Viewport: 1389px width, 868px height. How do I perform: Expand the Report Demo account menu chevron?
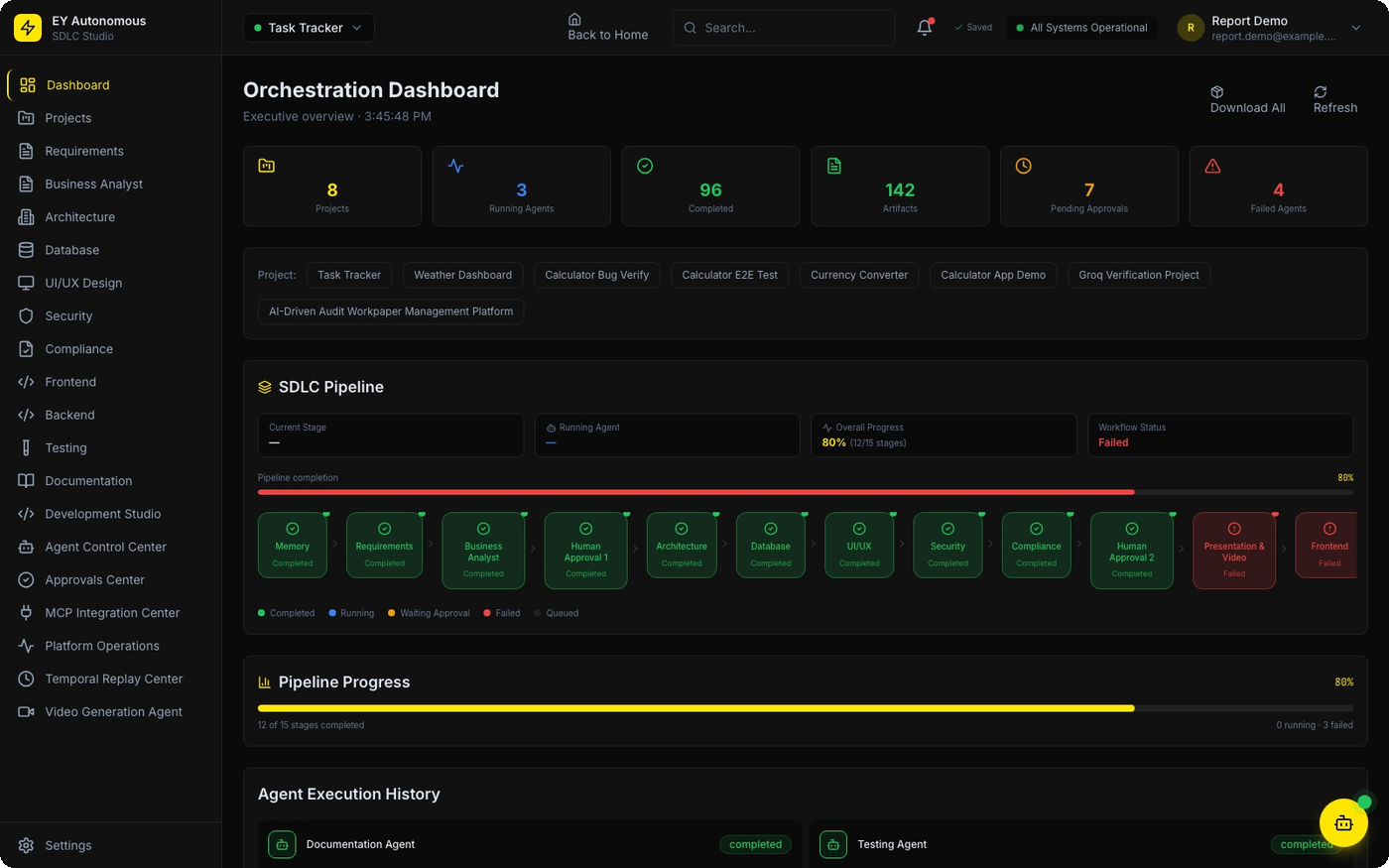pyautogui.click(x=1356, y=28)
